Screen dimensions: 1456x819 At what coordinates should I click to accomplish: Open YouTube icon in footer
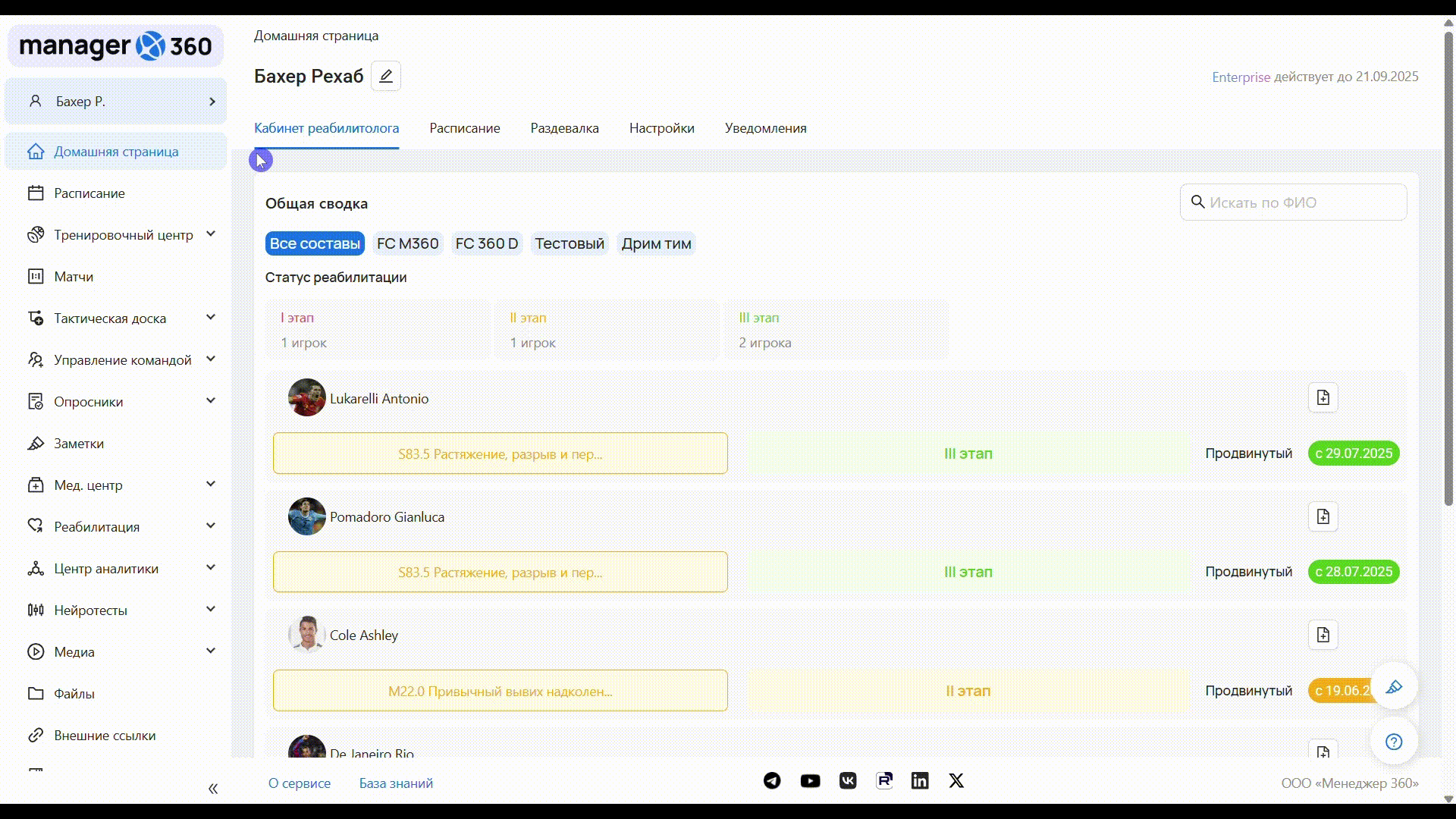pyautogui.click(x=810, y=780)
